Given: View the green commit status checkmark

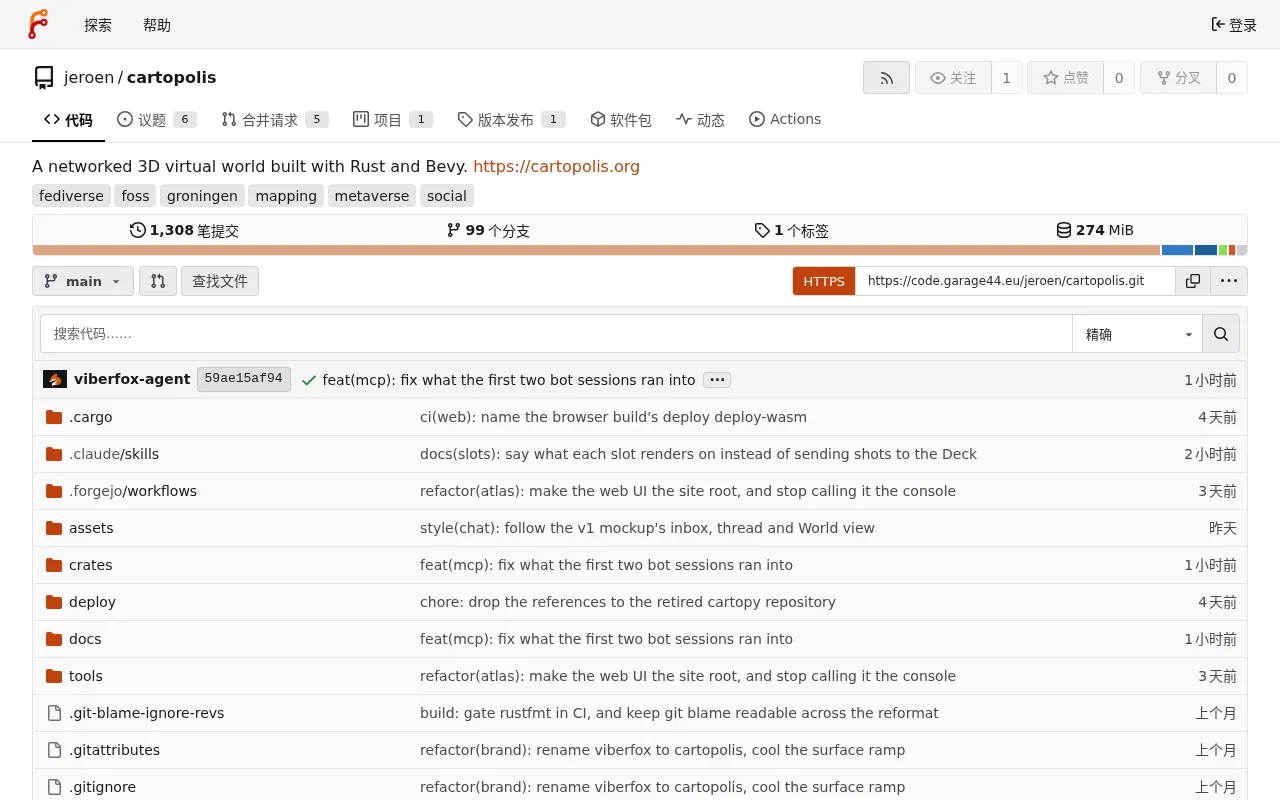Looking at the screenshot, I should click(309, 380).
